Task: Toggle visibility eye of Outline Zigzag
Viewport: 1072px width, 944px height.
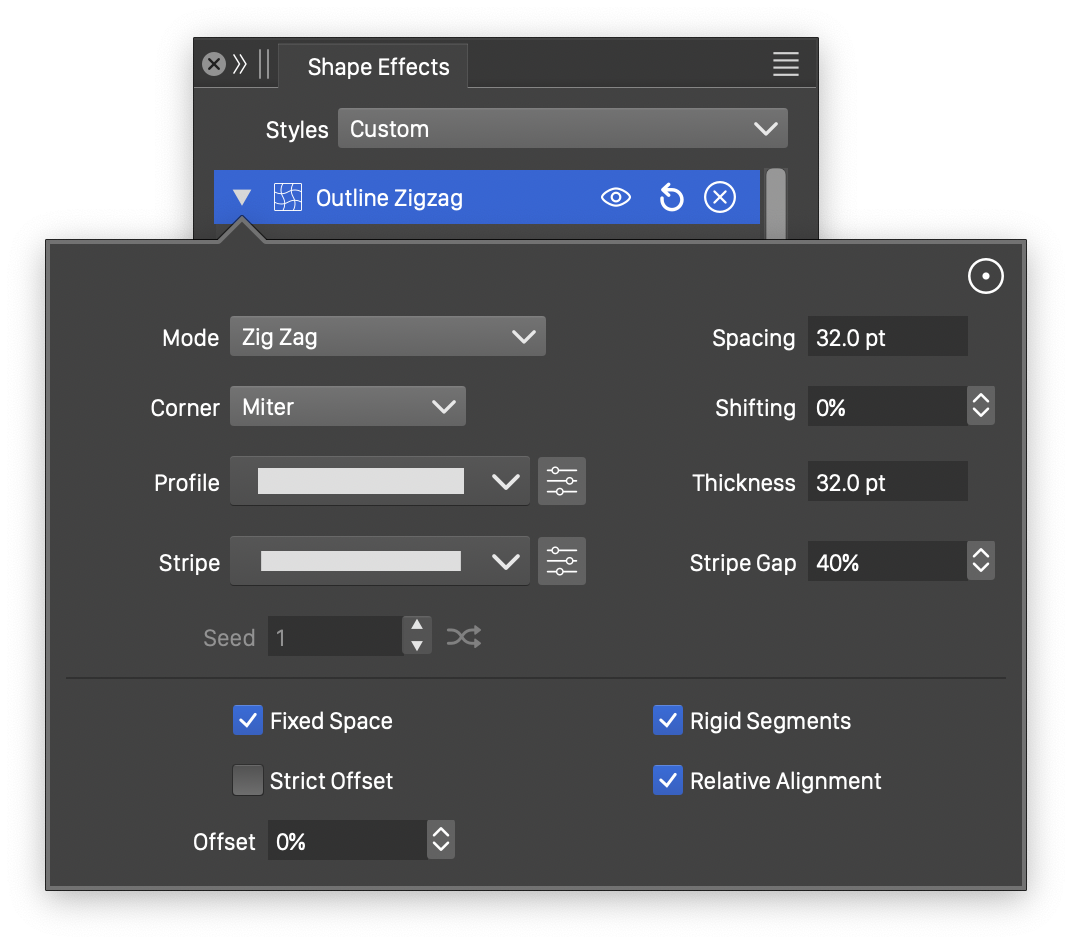Action: click(x=616, y=198)
